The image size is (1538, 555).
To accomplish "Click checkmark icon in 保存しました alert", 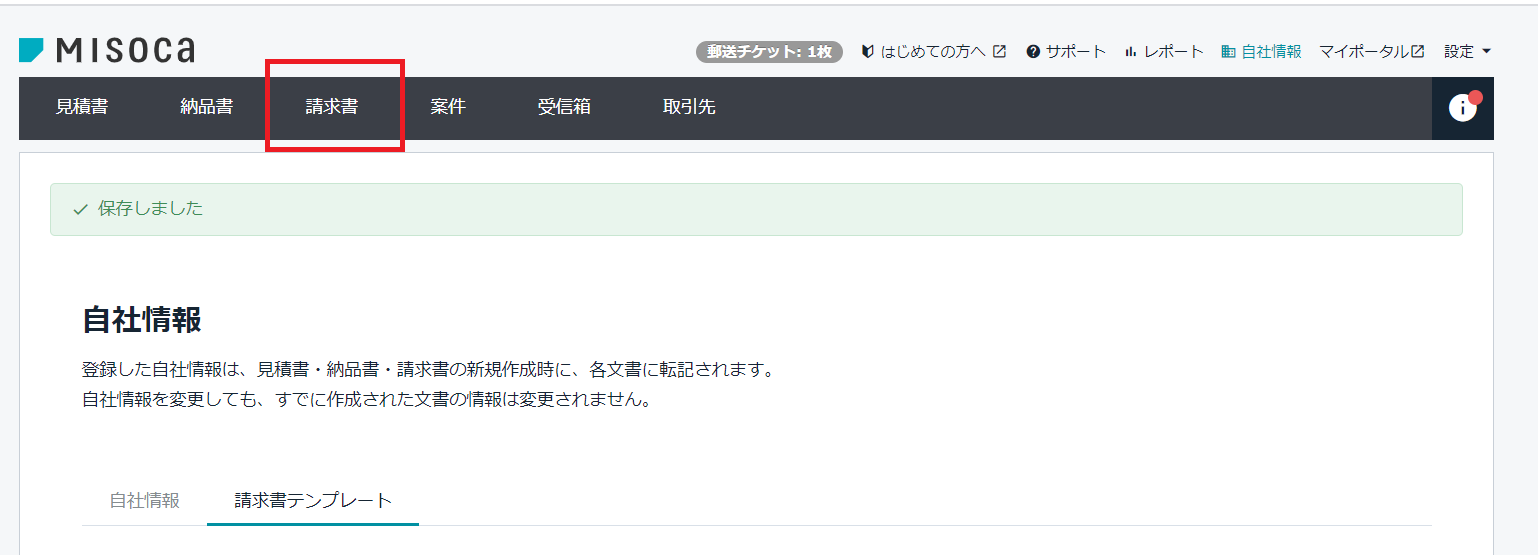I will [81, 209].
